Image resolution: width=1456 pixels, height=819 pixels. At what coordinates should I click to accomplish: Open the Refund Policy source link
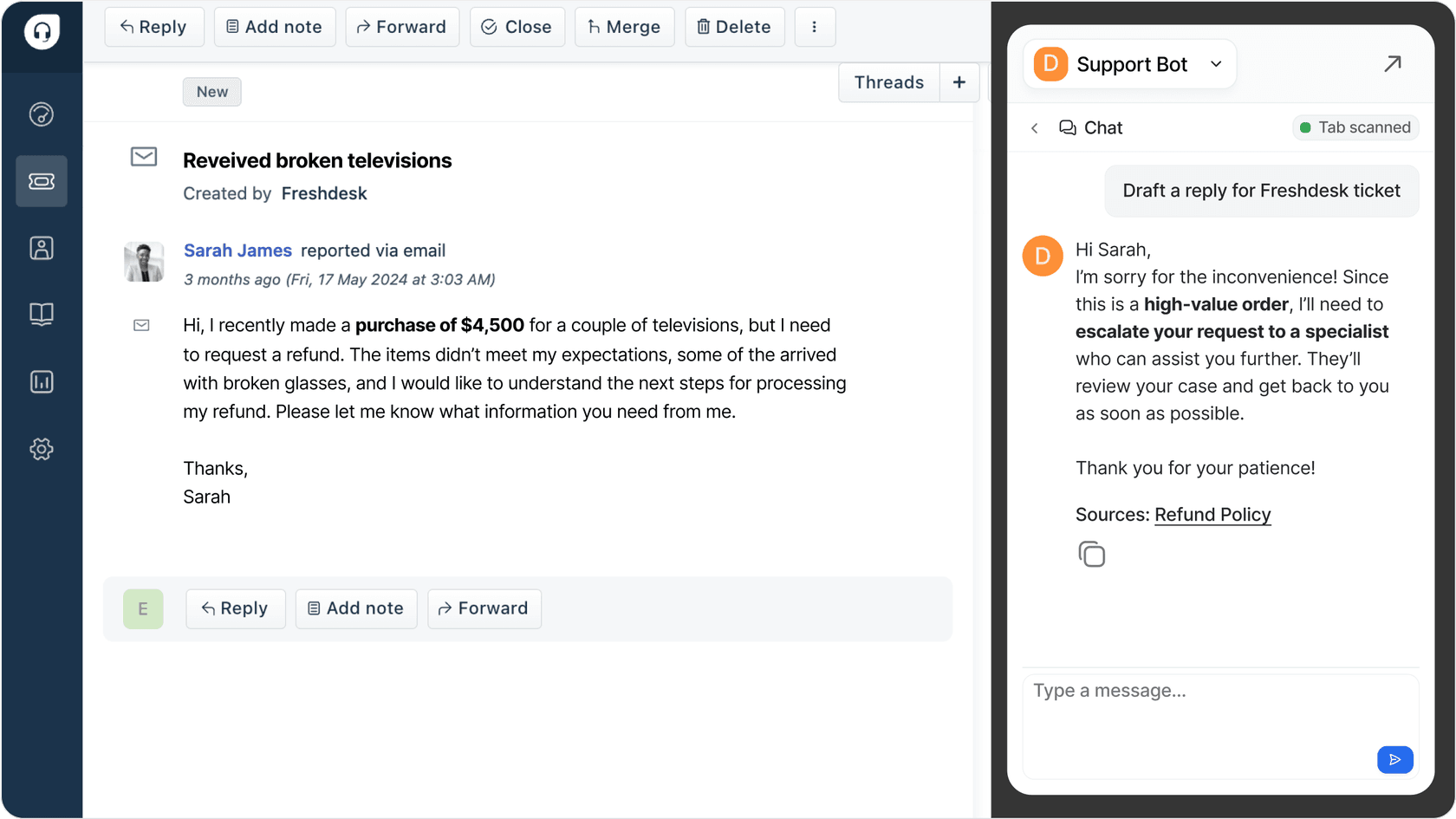(x=1212, y=515)
